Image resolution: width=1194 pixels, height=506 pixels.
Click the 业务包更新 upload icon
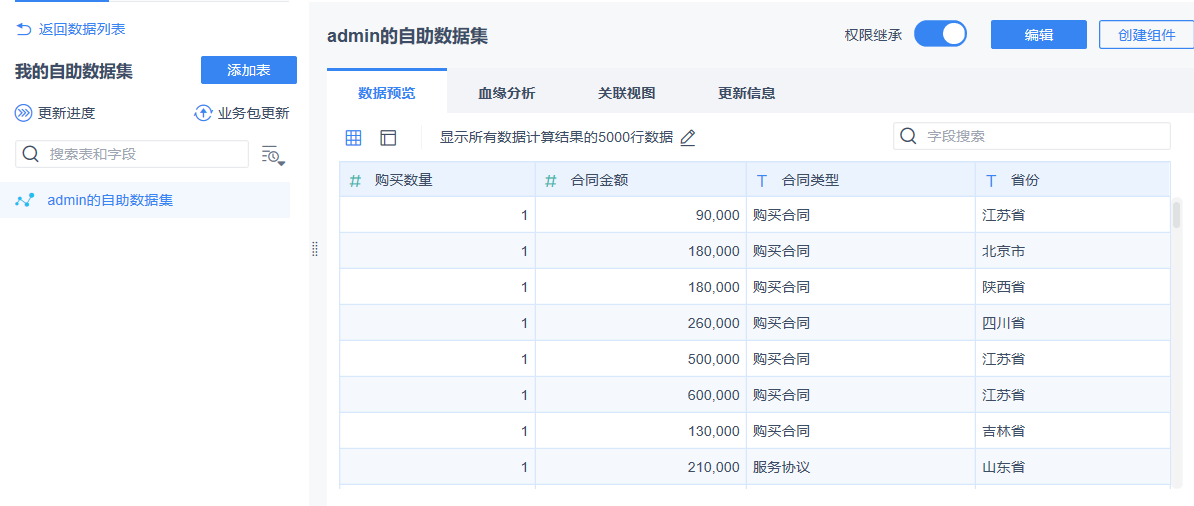click(x=203, y=113)
